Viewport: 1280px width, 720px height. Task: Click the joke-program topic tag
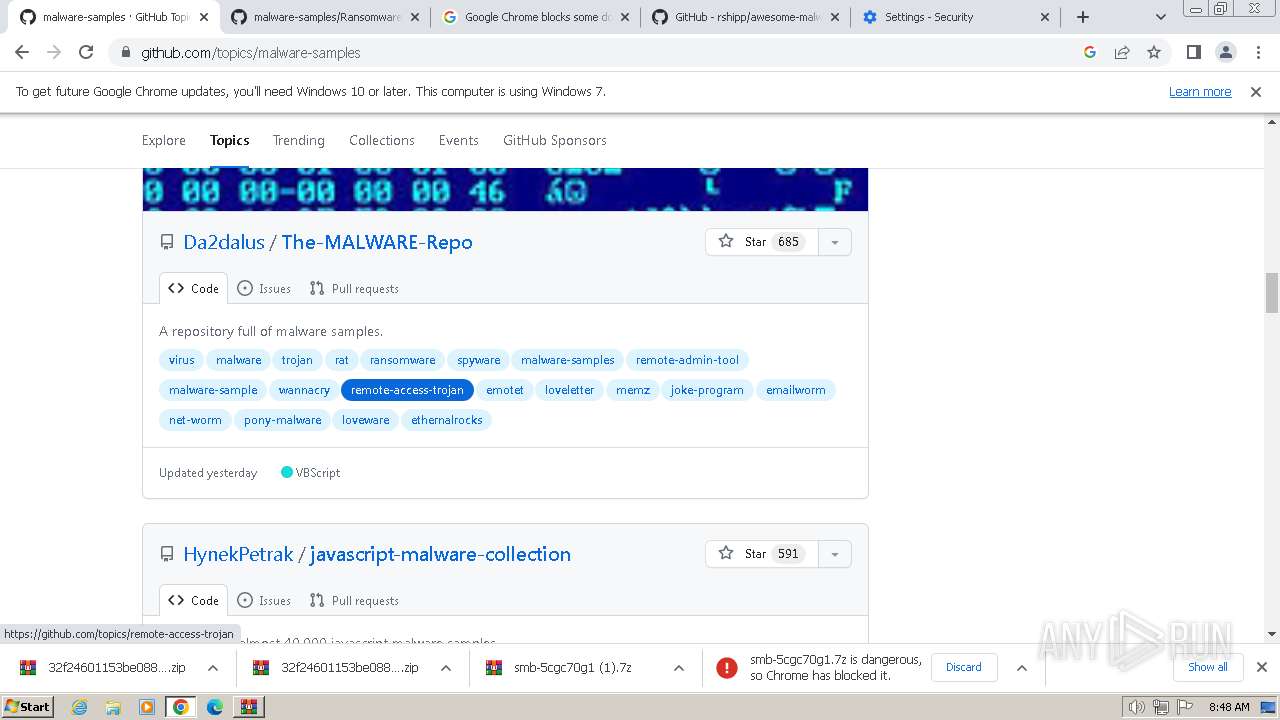[707, 390]
